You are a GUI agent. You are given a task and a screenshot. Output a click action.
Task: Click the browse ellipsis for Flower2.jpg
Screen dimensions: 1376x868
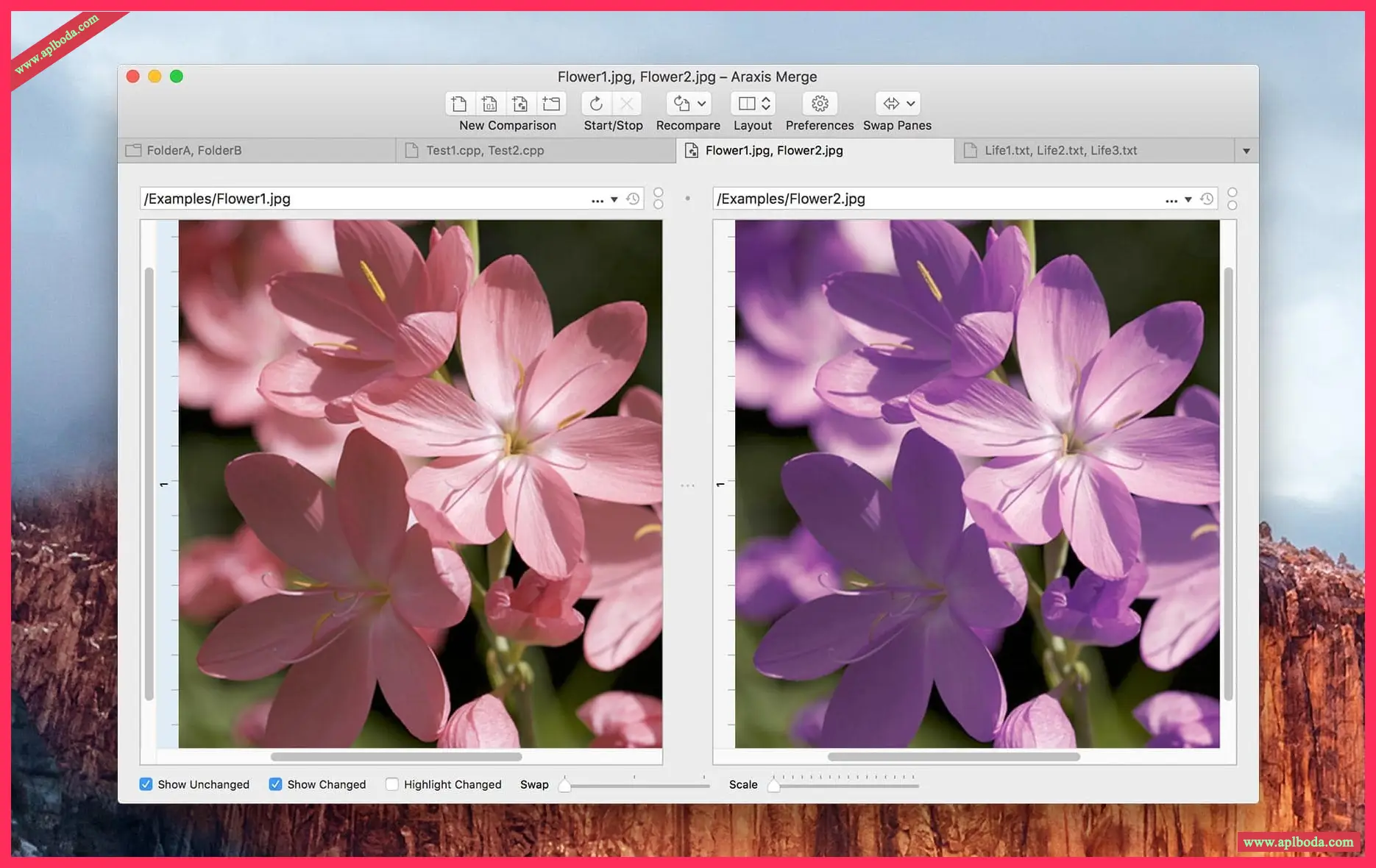(x=1171, y=200)
